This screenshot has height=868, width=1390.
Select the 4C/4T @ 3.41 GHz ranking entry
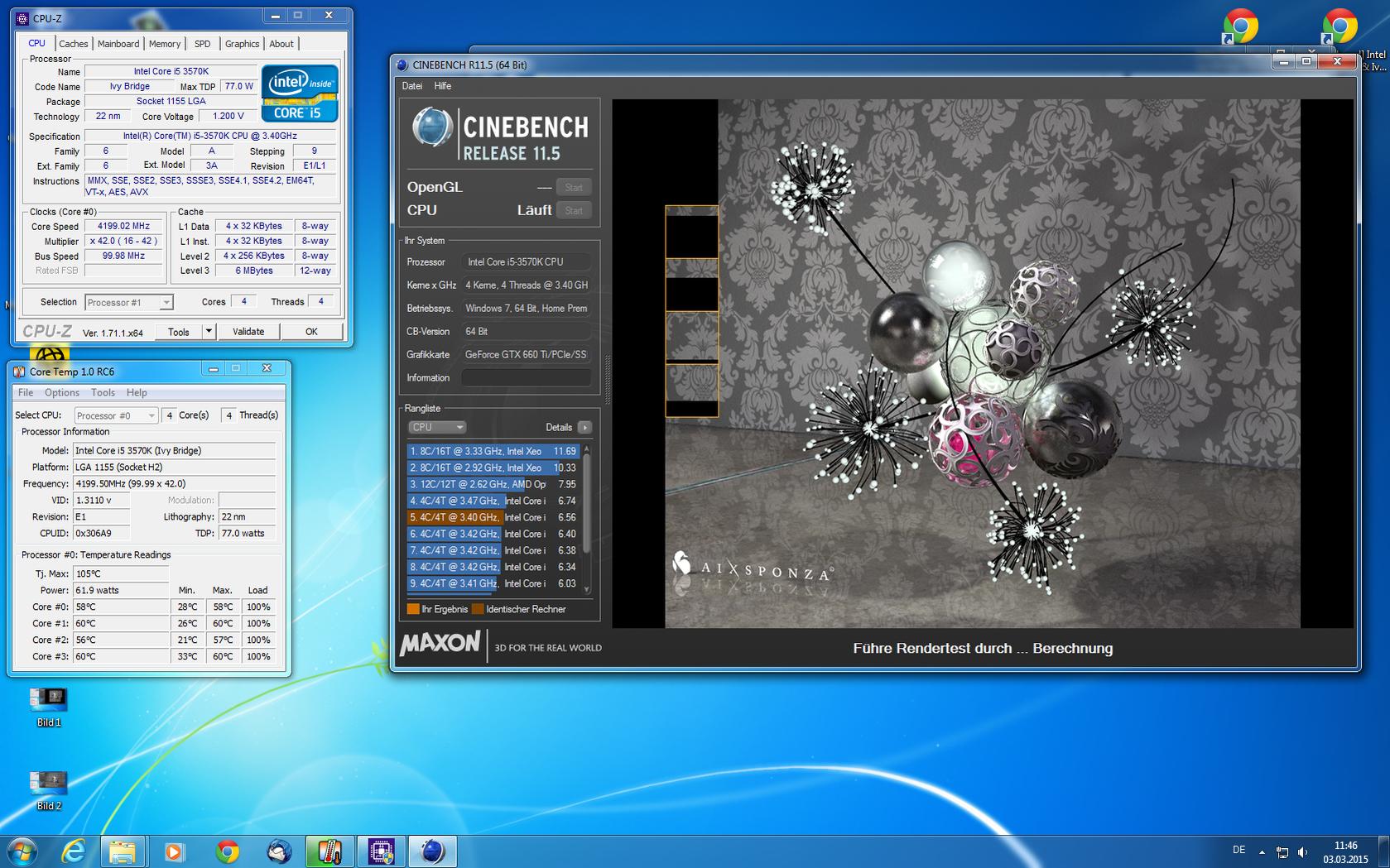click(x=494, y=583)
